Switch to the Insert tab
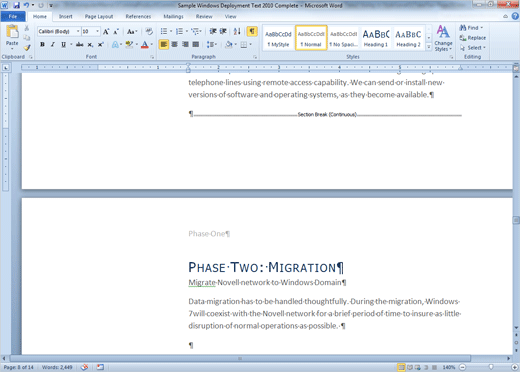 [66, 16]
